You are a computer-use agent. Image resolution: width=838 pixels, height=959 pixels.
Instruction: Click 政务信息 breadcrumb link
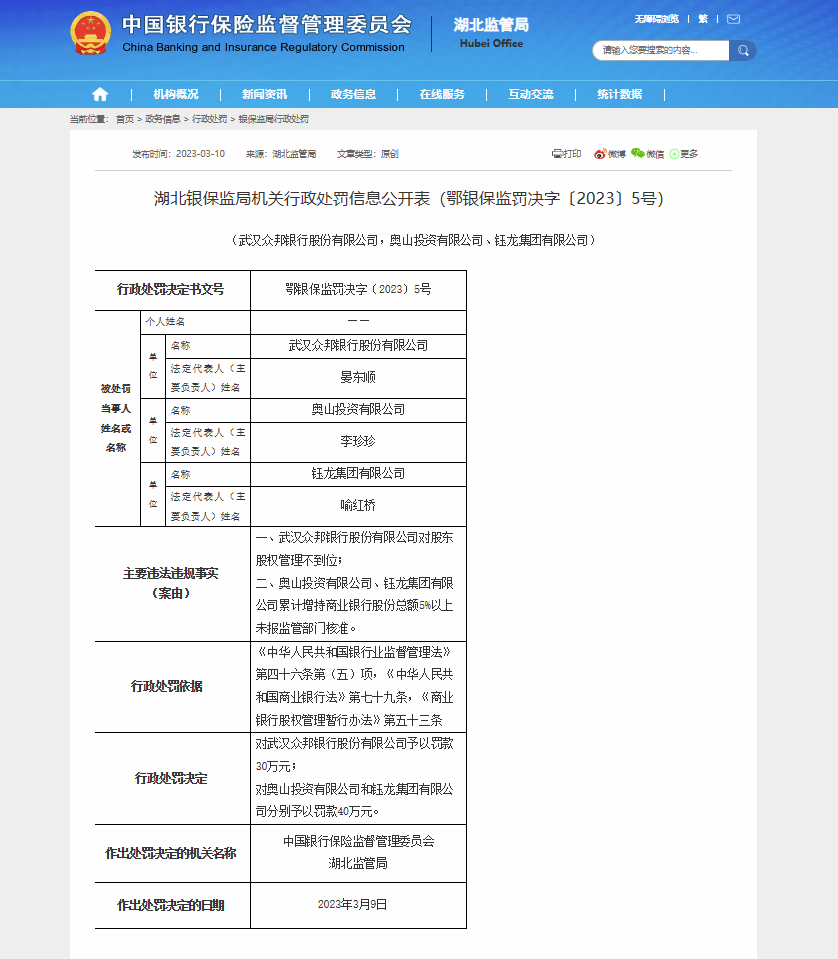click(163, 119)
